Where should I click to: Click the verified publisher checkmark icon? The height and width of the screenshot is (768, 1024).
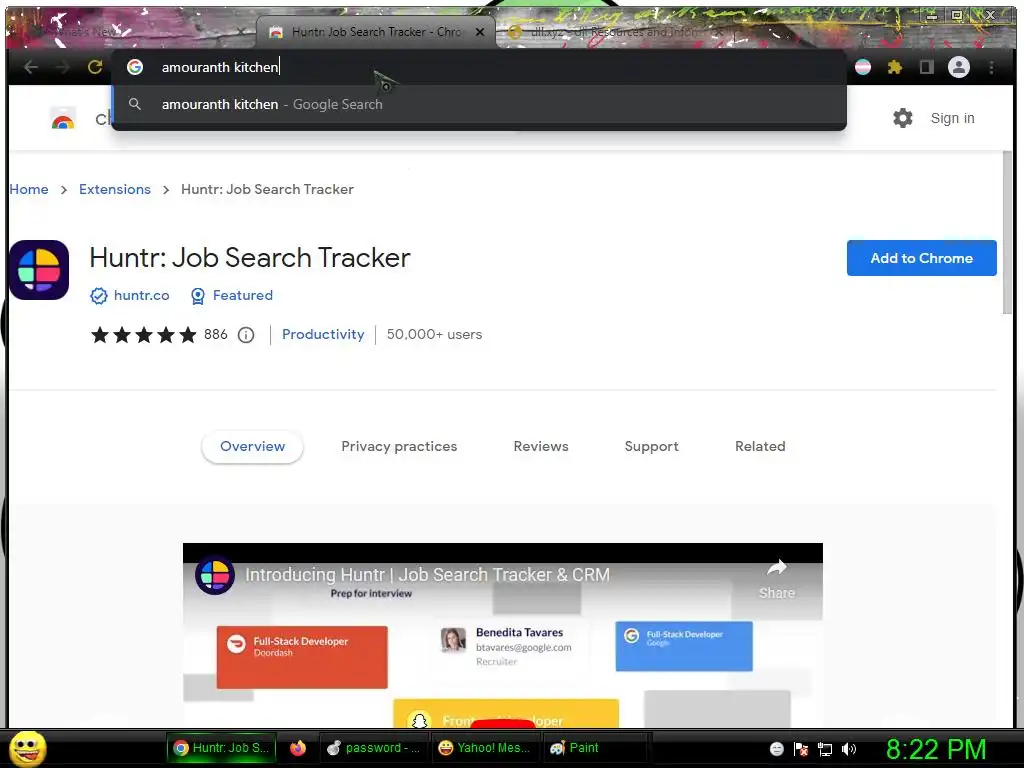tap(99, 296)
